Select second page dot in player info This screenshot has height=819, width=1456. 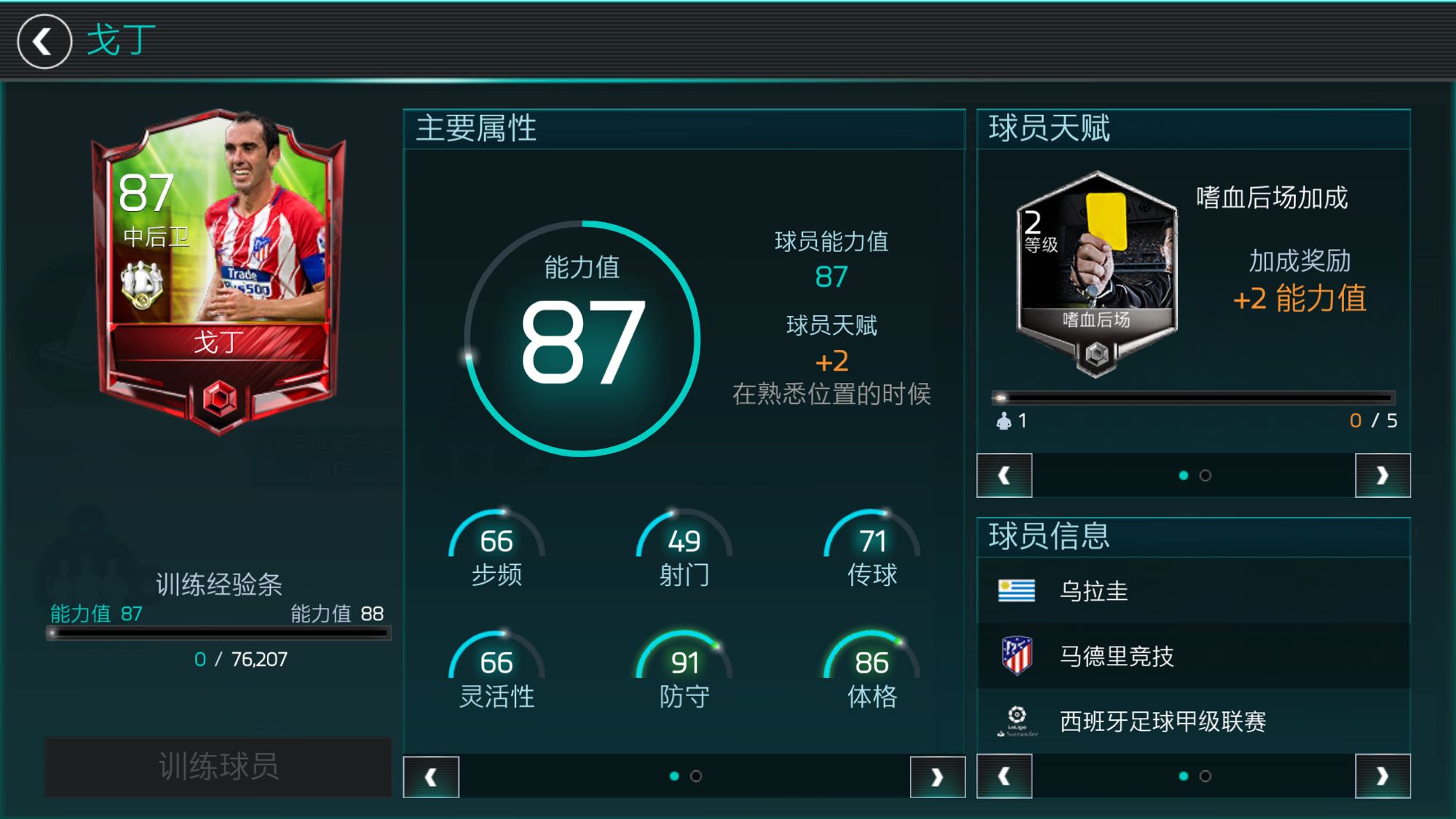pos(1206,776)
